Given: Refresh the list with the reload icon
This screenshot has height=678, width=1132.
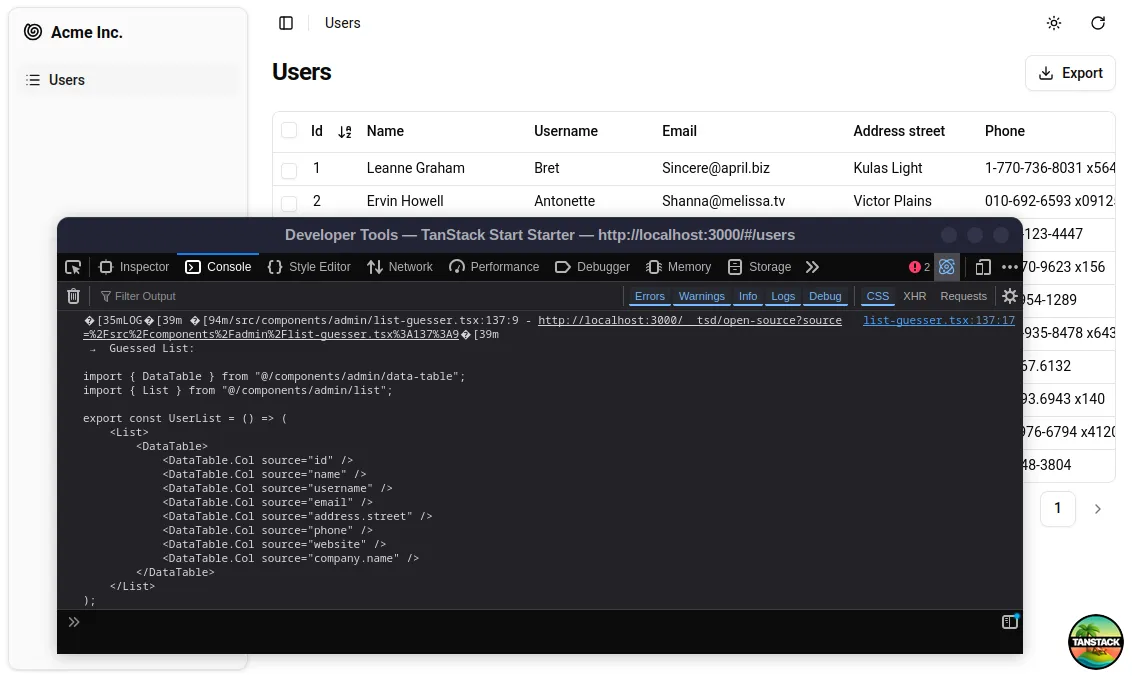Looking at the screenshot, I should [x=1098, y=23].
